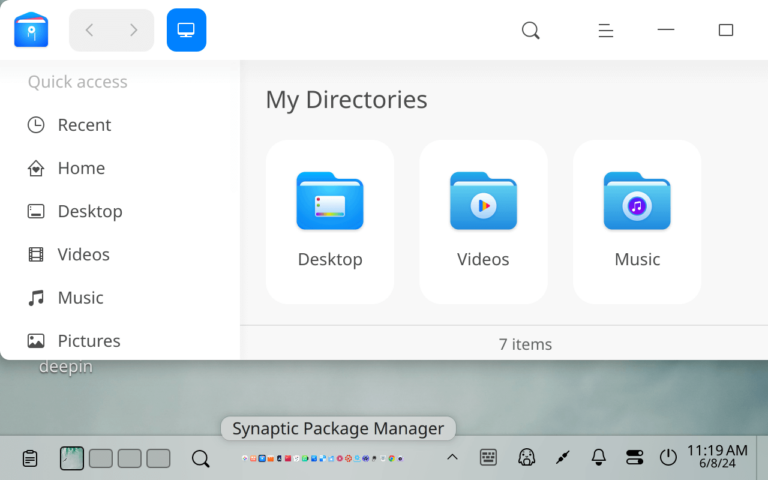This screenshot has width=768, height=480.
Task: Go to Home in sidebar
Action: [x=81, y=168]
